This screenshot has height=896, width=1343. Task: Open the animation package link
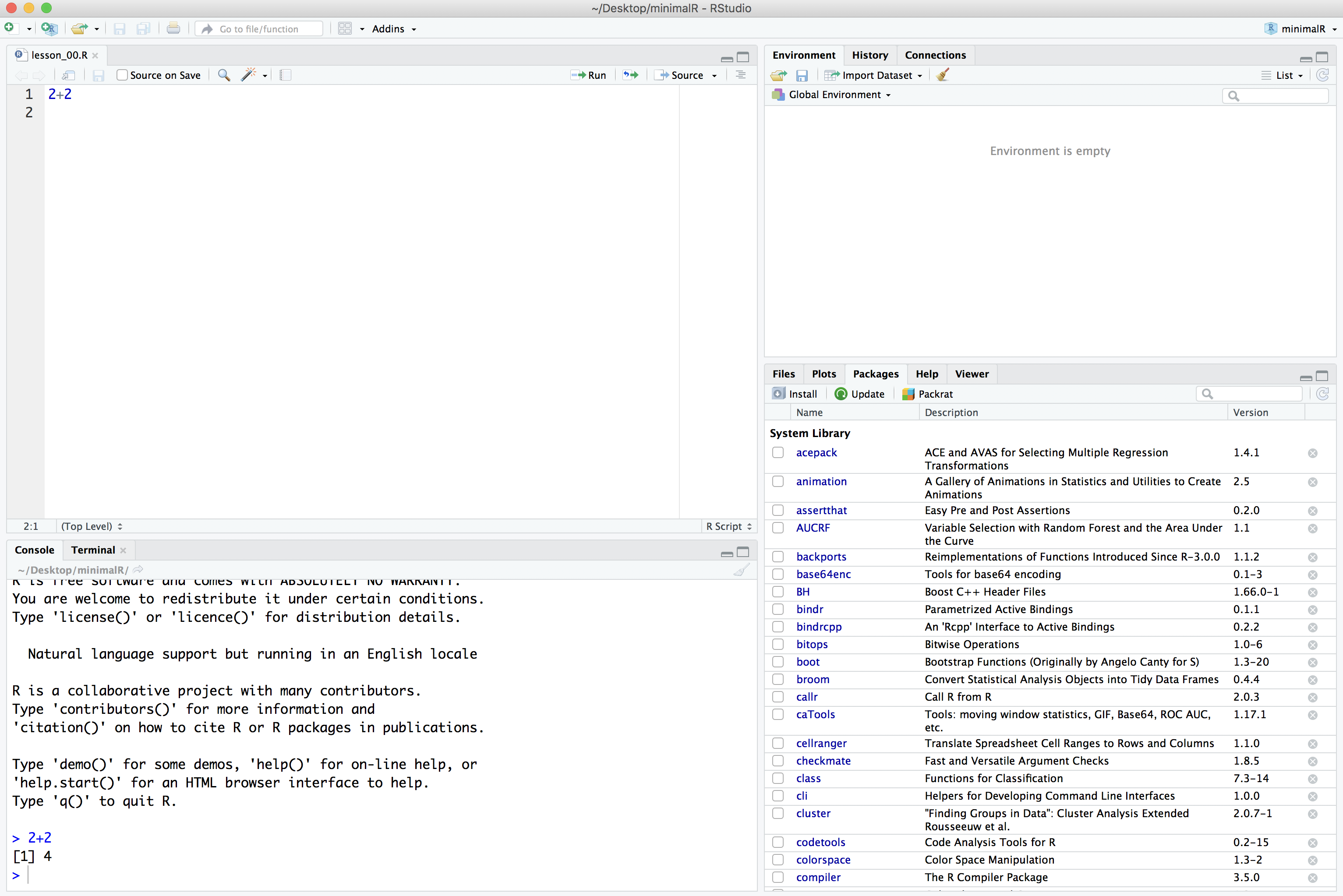pos(821,481)
